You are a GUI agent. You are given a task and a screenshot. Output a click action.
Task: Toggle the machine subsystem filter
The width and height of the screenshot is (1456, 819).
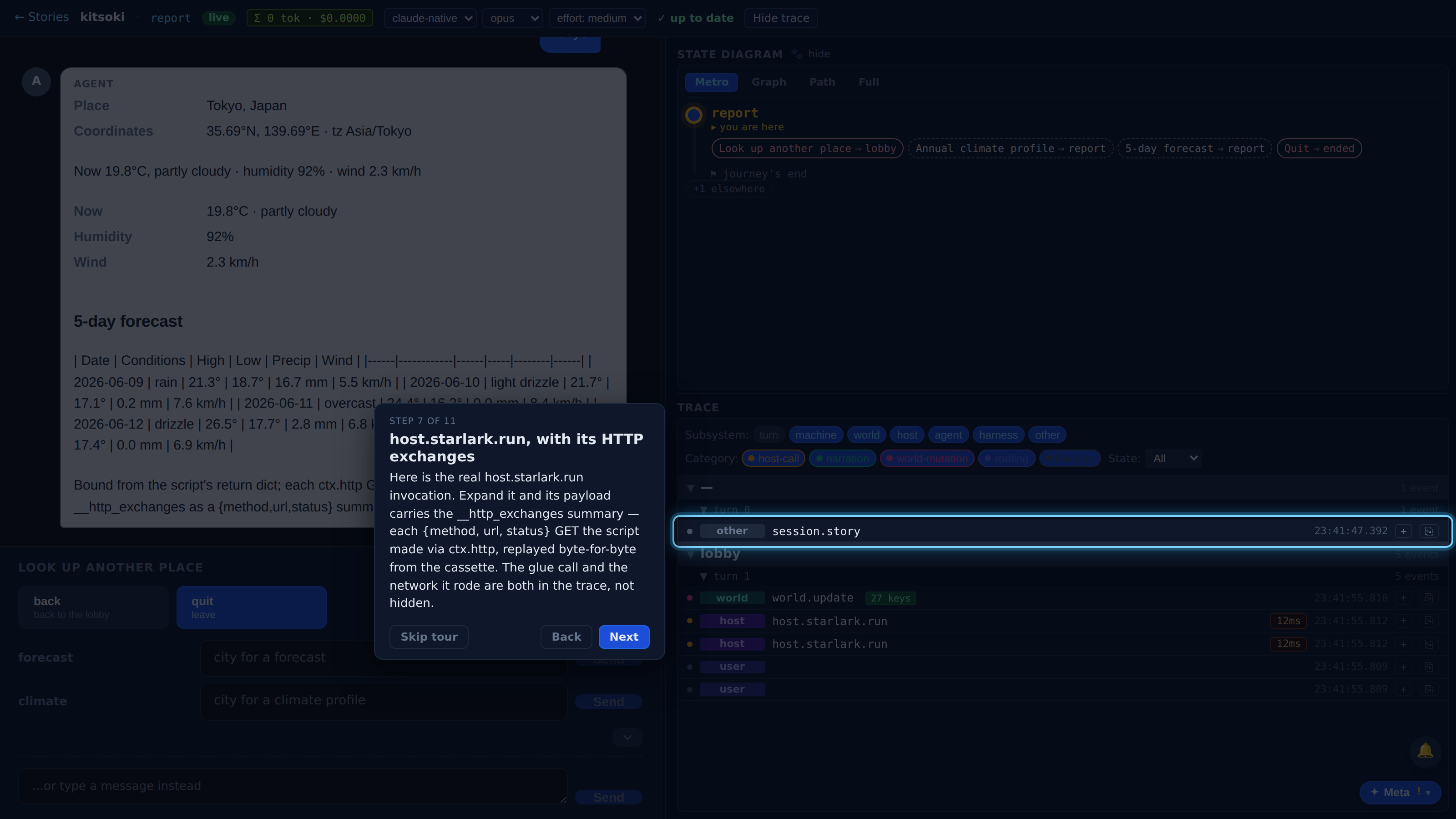pyautogui.click(x=816, y=435)
